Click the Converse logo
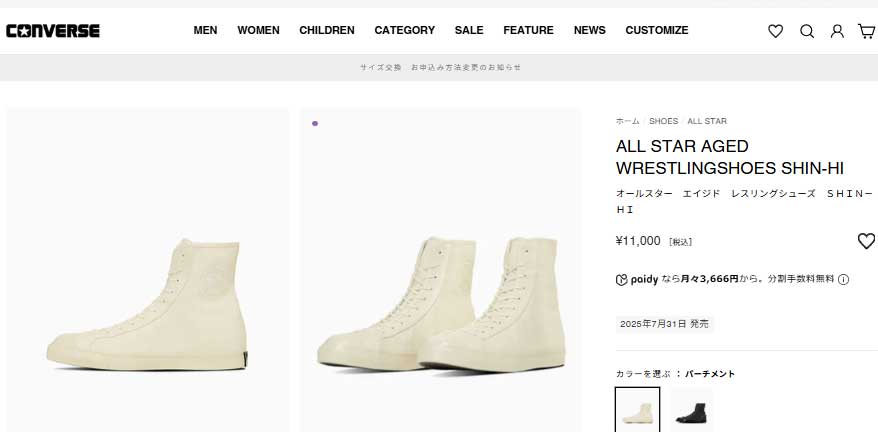 [53, 30]
